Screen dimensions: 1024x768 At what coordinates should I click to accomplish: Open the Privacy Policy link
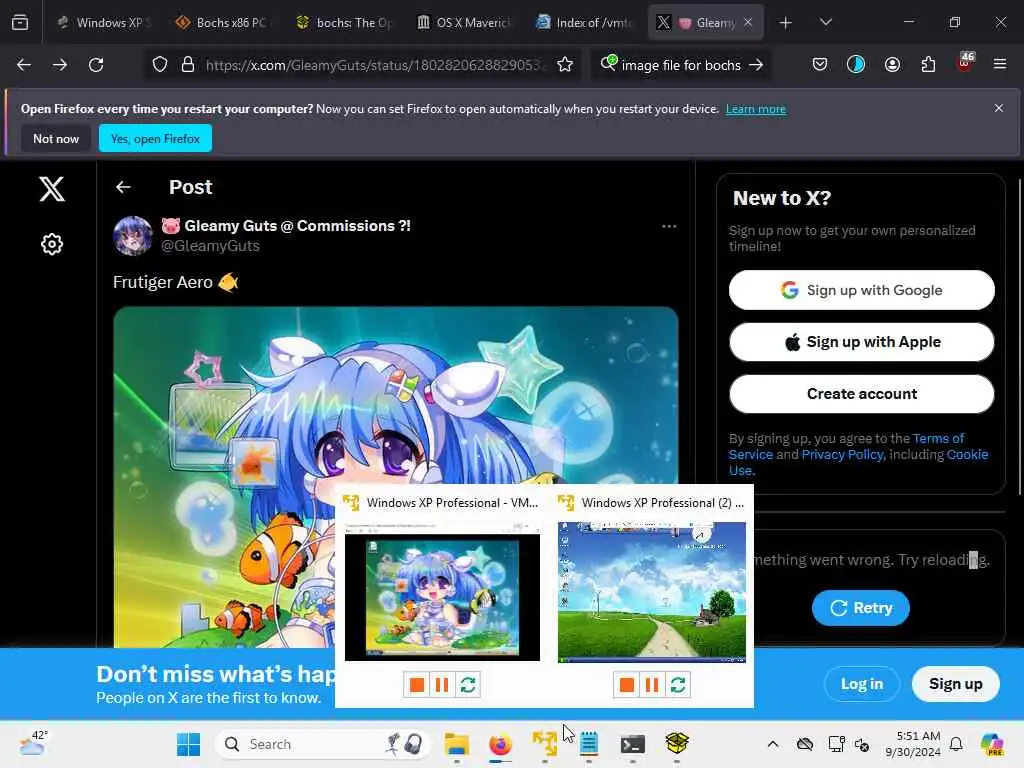pos(842,455)
